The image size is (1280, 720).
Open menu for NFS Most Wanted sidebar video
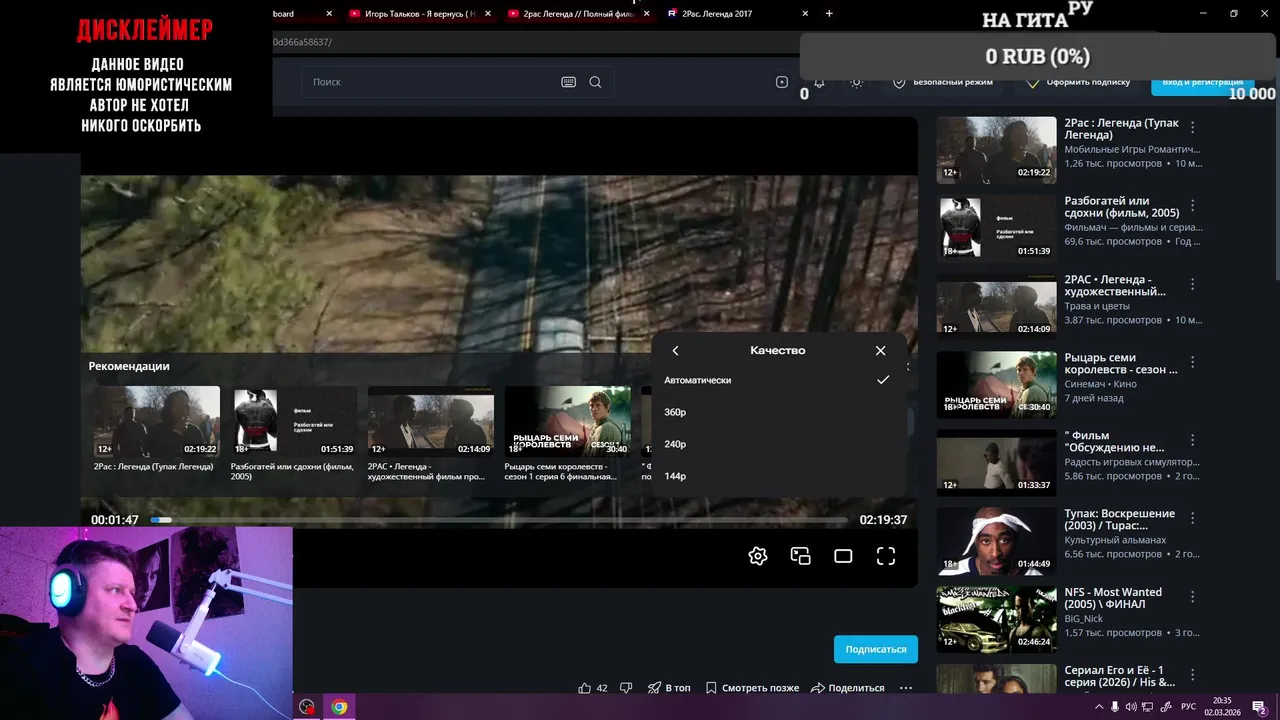[1192, 597]
